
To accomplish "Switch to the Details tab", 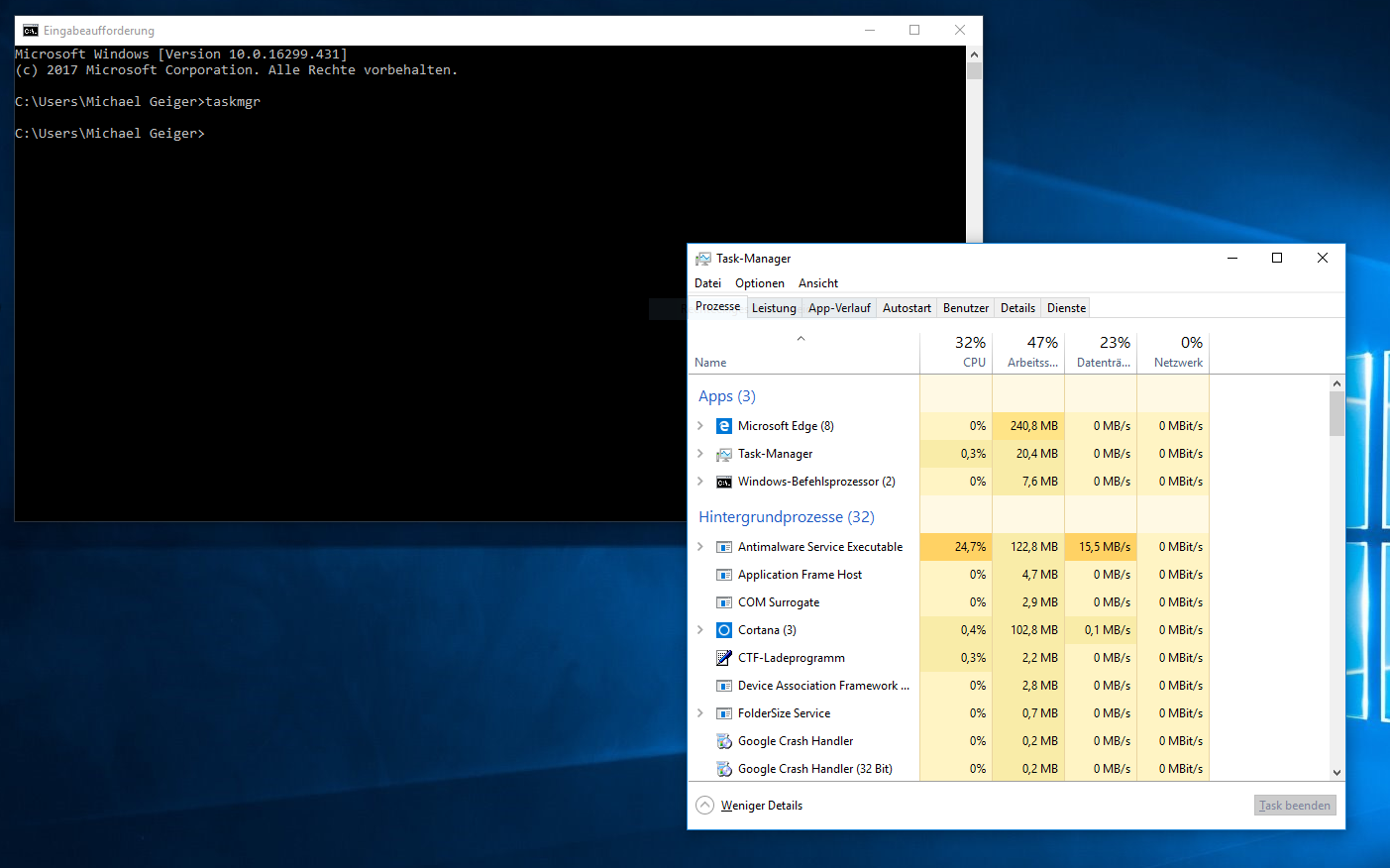I will tap(1017, 308).
